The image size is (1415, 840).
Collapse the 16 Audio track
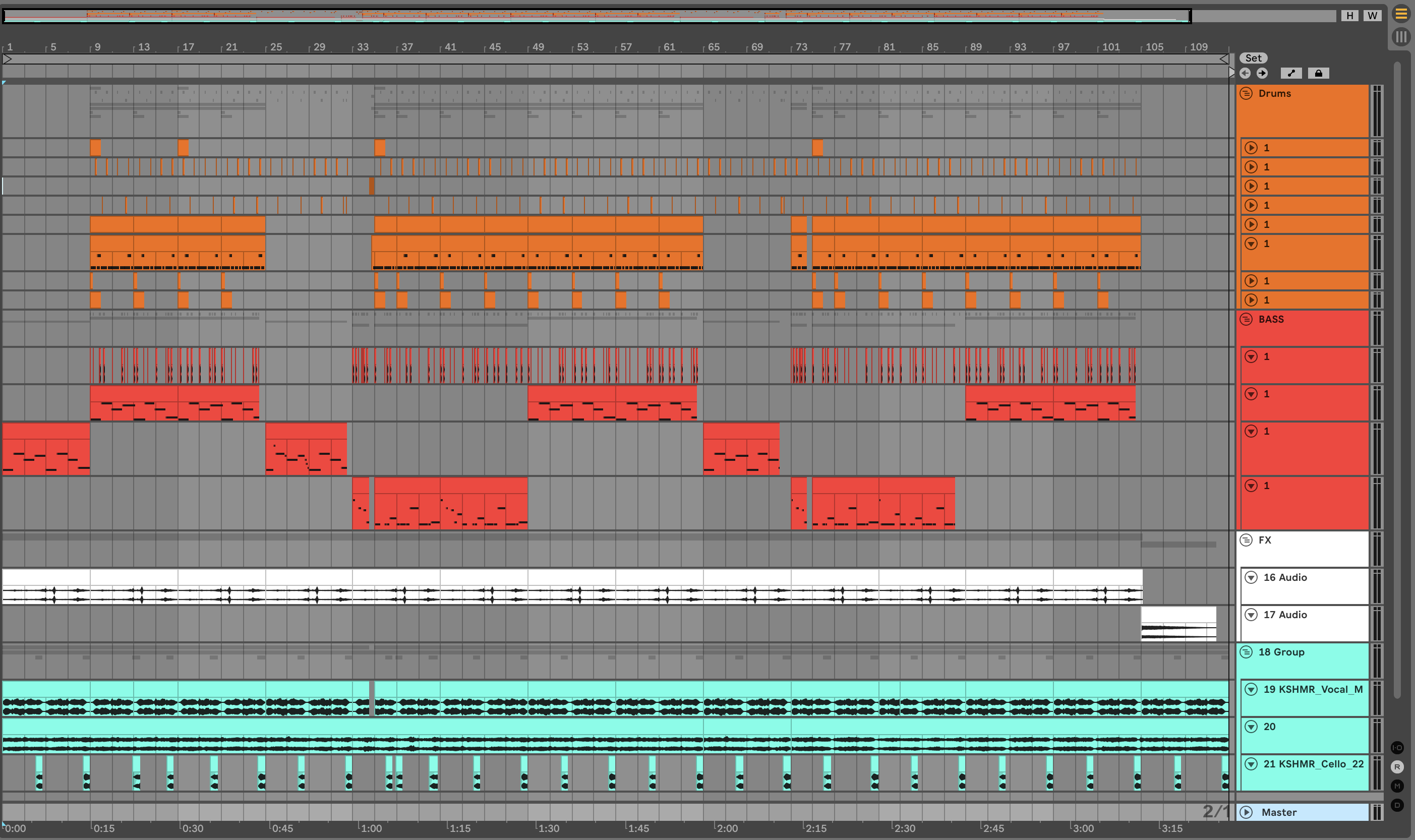click(x=1252, y=577)
